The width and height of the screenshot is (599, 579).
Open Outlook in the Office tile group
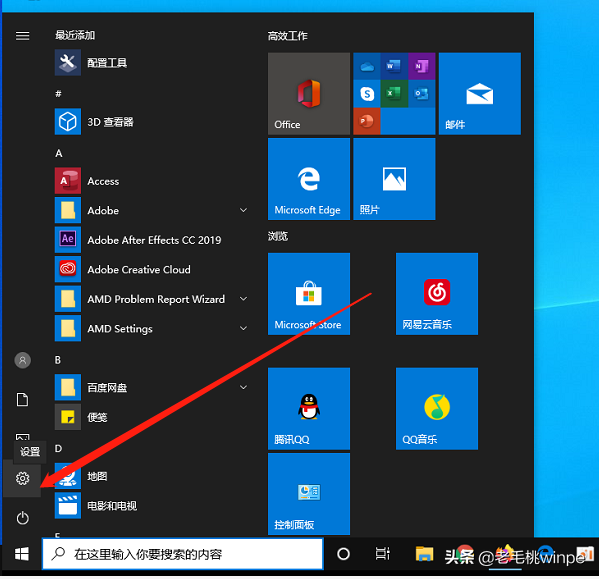pyautogui.click(x=422, y=94)
